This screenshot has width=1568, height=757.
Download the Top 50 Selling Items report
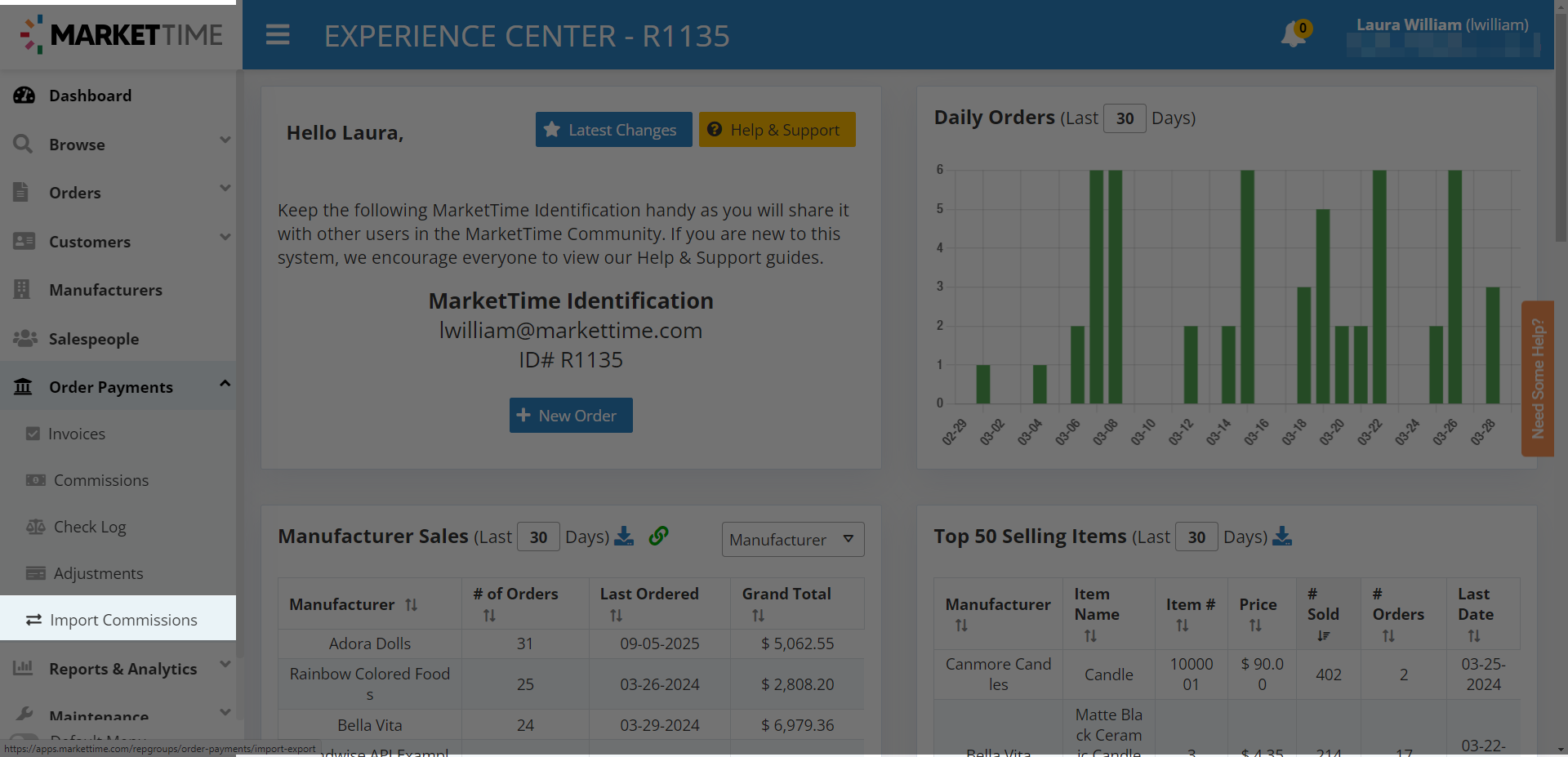(1282, 537)
